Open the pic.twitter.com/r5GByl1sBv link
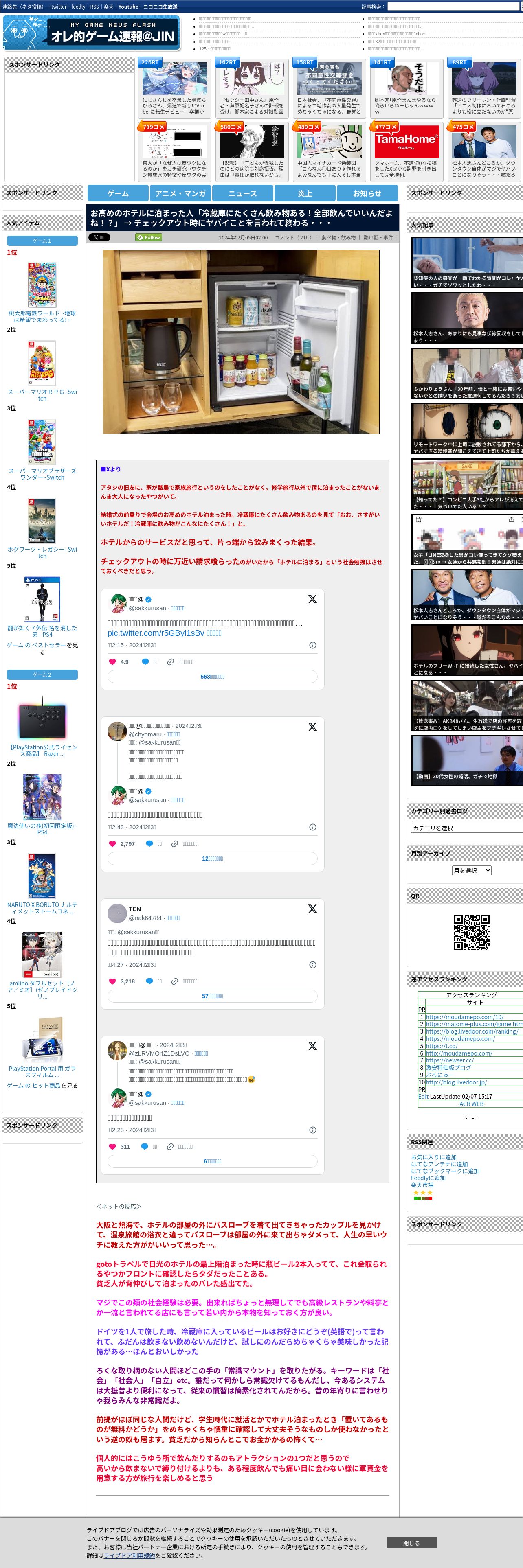This screenshot has width=523, height=1568. coord(156,633)
